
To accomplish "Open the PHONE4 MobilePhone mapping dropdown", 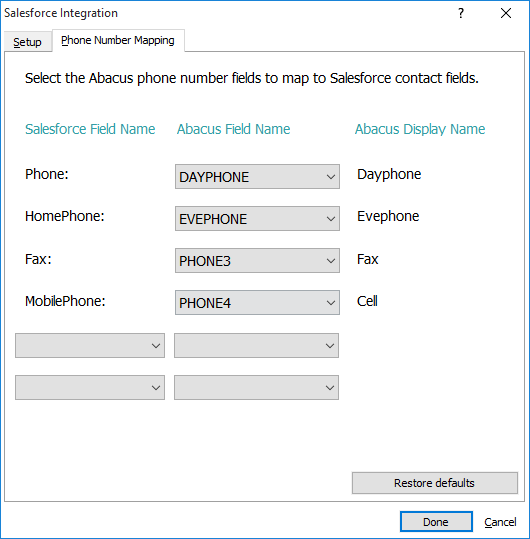I will (257, 302).
